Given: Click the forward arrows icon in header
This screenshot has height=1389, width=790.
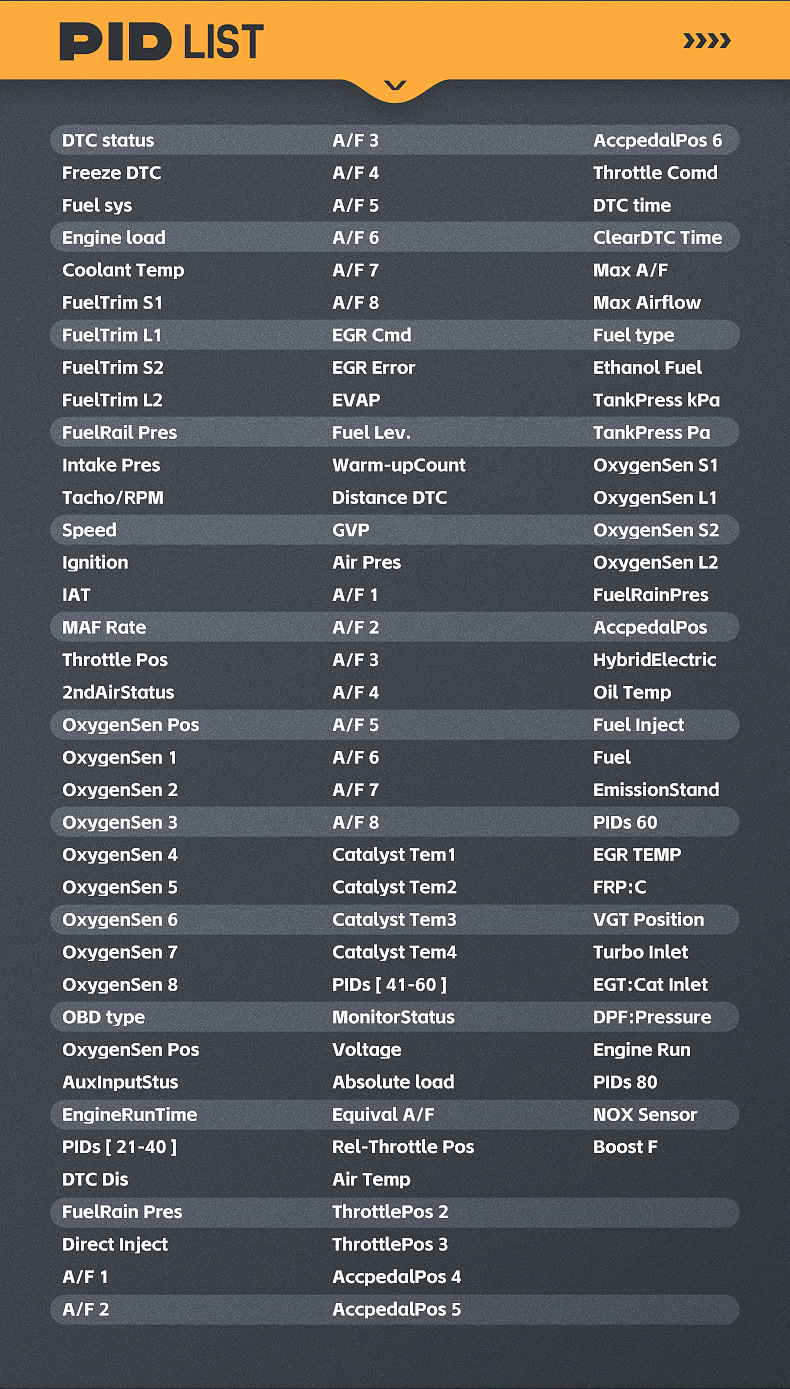Looking at the screenshot, I should [706, 41].
